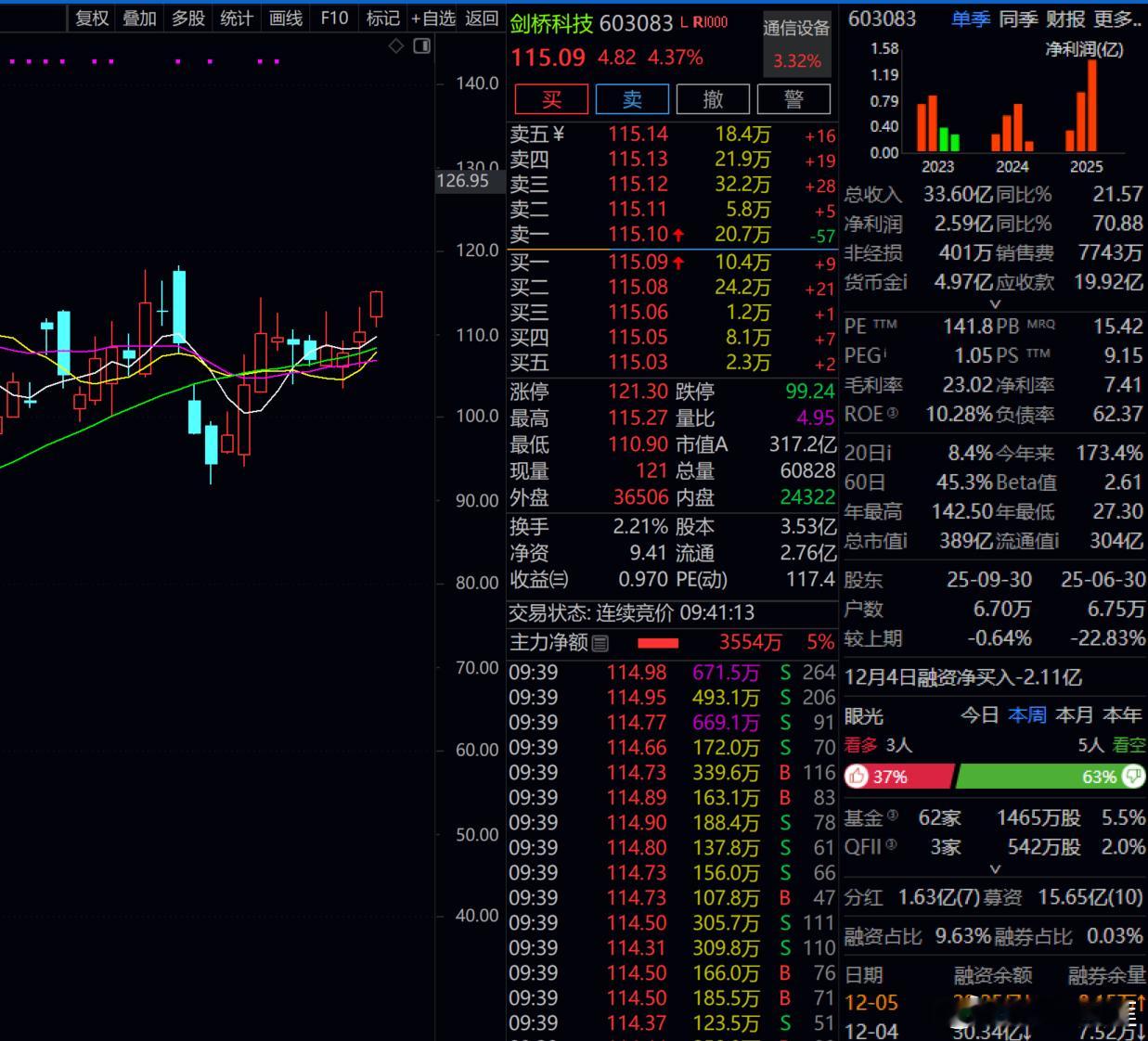Open the F10 company info page
Image resolution: width=1148 pixels, height=1041 pixels.
click(x=334, y=18)
